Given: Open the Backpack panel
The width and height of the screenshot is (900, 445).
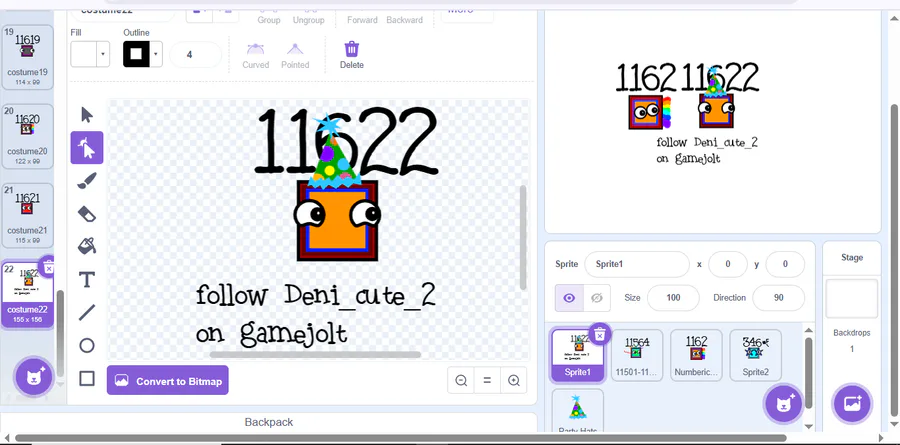Looking at the screenshot, I should tap(269, 422).
